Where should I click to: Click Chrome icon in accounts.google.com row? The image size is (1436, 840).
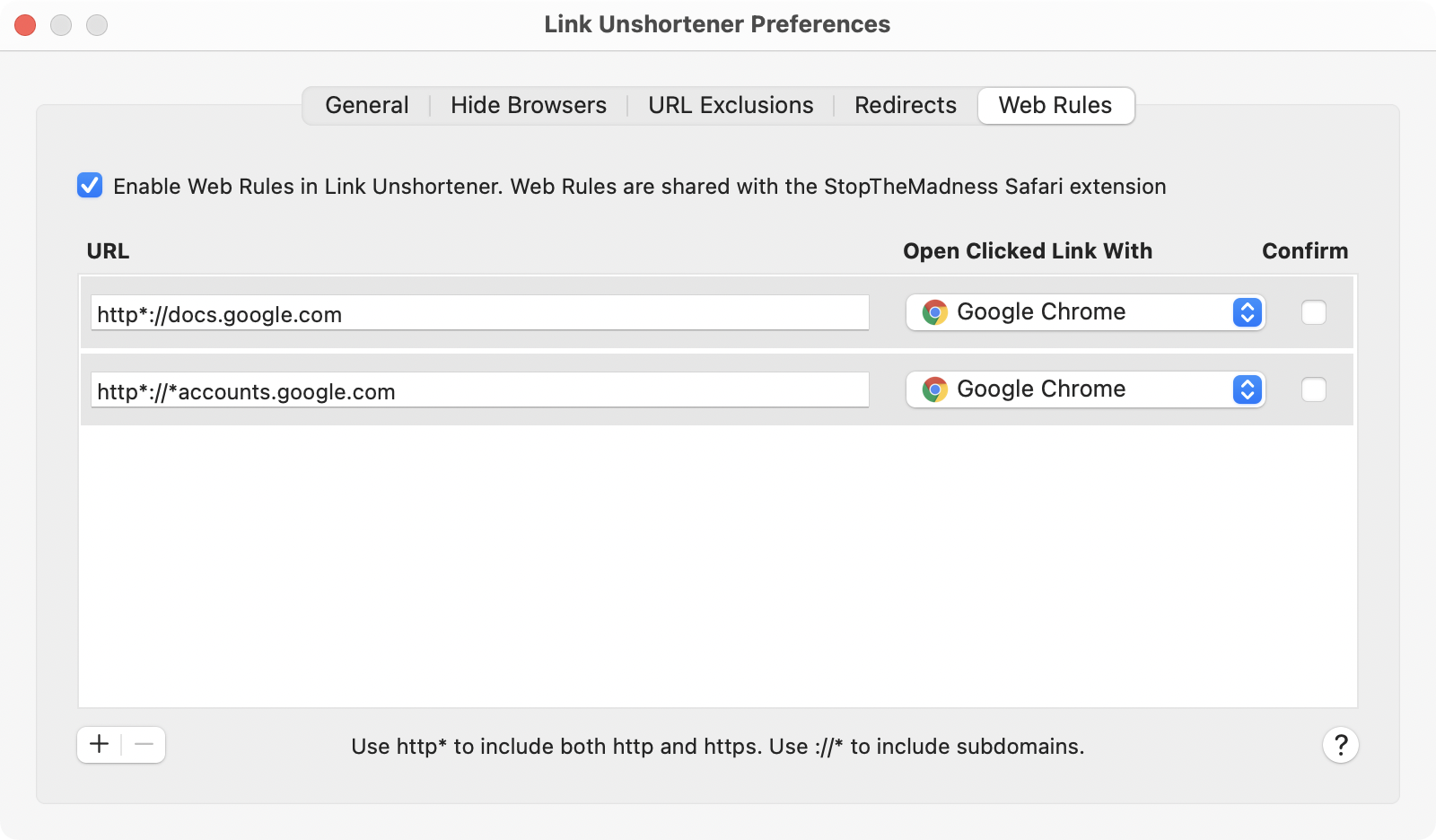pyautogui.click(x=934, y=389)
